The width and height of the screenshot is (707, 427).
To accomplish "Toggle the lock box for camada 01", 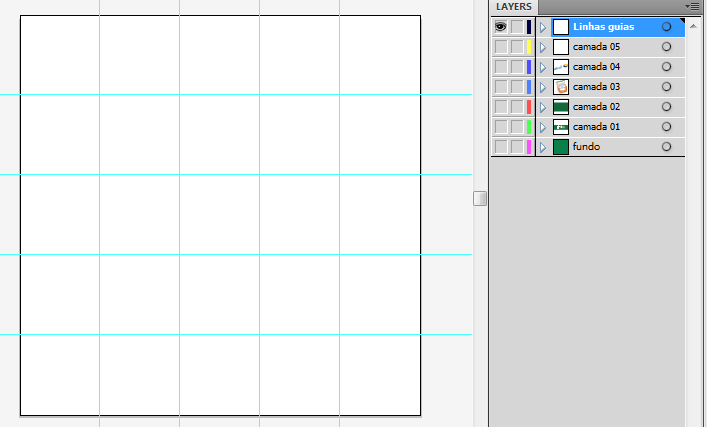I will [516, 127].
